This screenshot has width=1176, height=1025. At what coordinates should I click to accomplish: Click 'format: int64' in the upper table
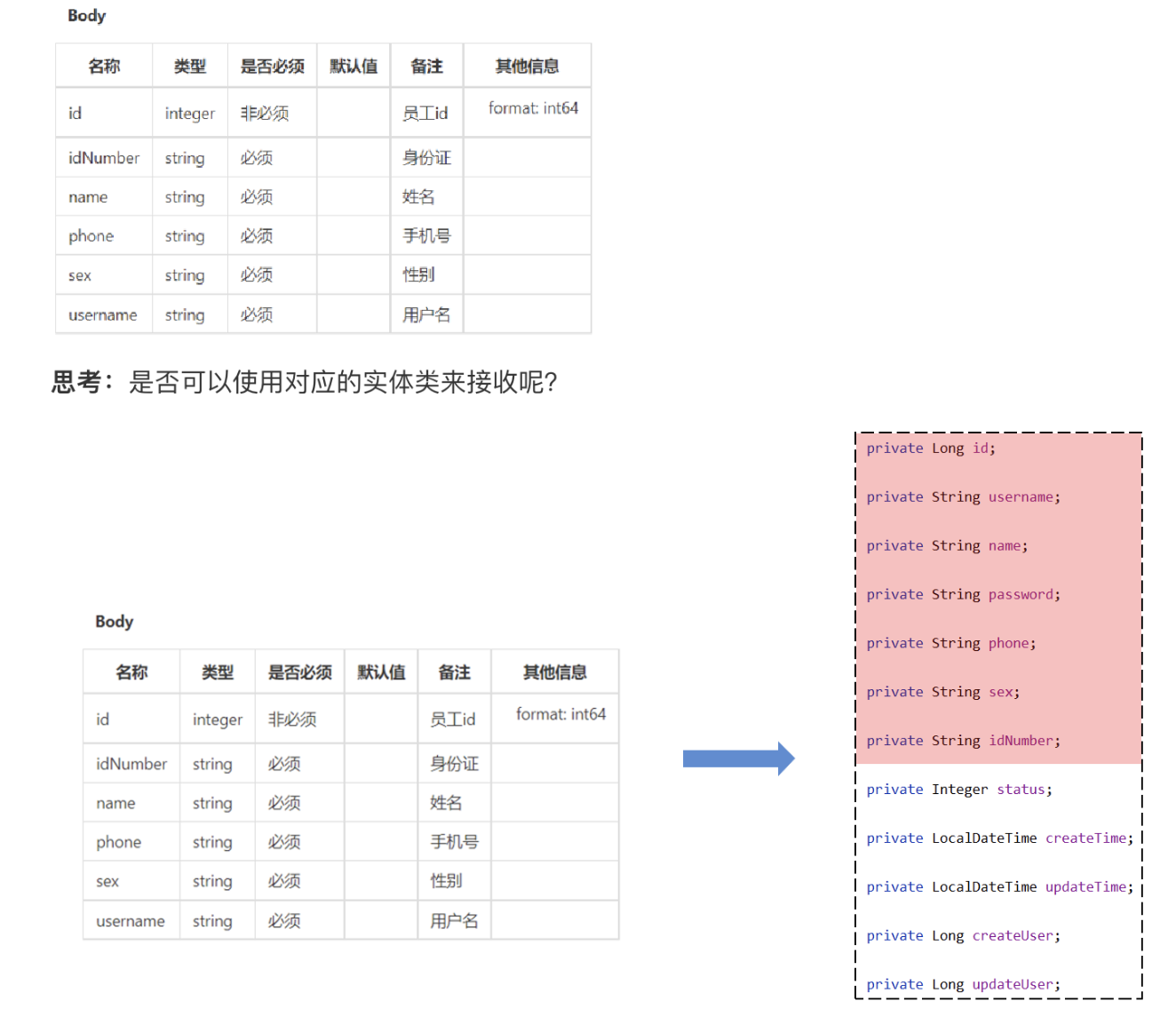tap(533, 108)
